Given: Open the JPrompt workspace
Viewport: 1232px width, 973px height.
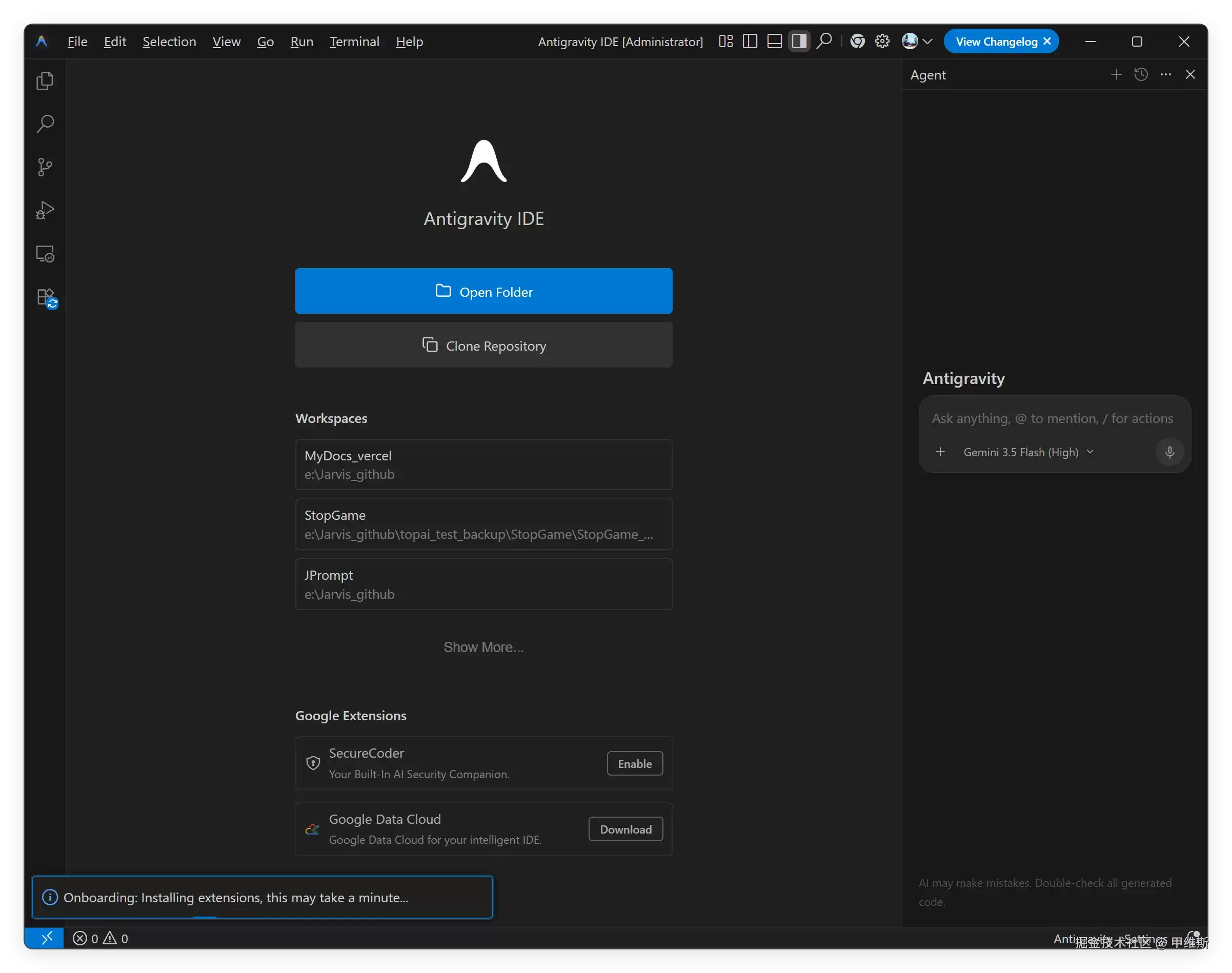Looking at the screenshot, I should tap(483, 584).
